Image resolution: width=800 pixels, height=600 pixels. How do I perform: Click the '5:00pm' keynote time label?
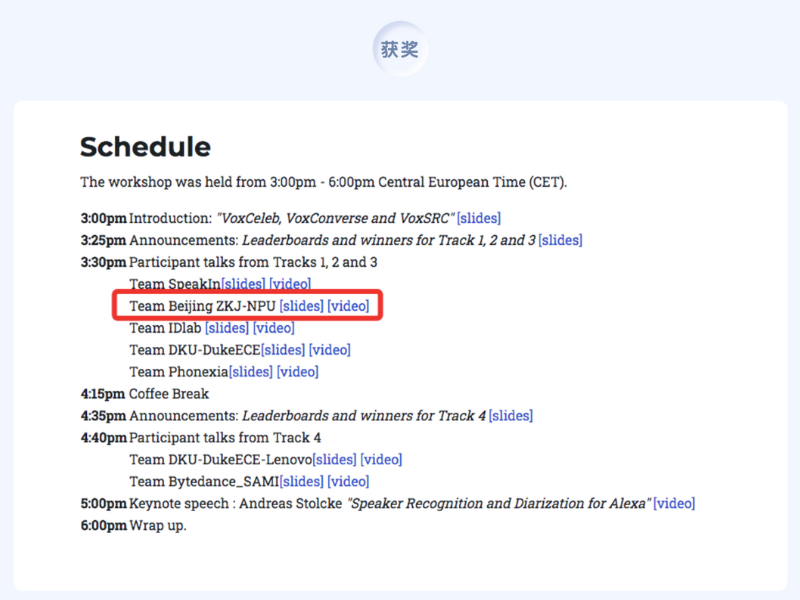tap(104, 504)
